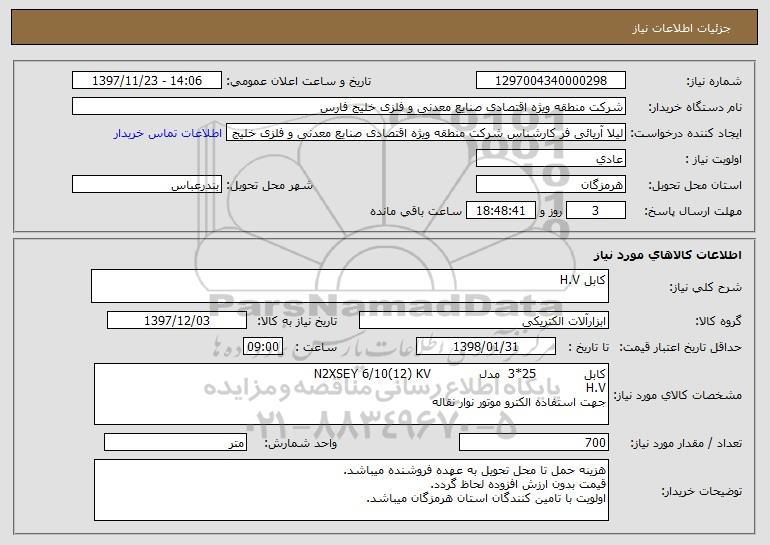The height and width of the screenshot is (545, 770).
Task: Click the label نام دستگاه خریدار
Action: coord(695,107)
